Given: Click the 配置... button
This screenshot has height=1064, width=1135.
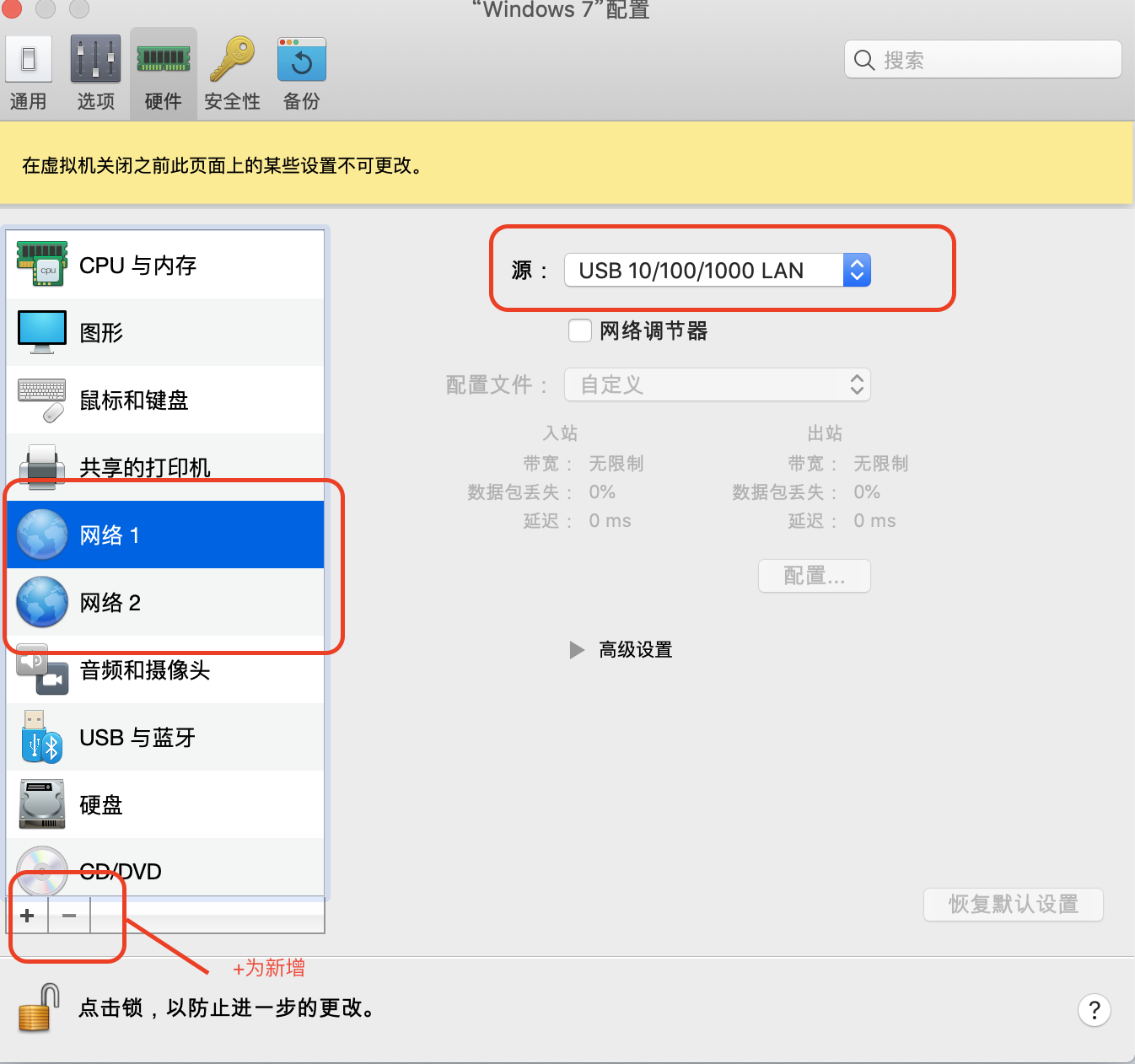Looking at the screenshot, I should click(x=815, y=576).
